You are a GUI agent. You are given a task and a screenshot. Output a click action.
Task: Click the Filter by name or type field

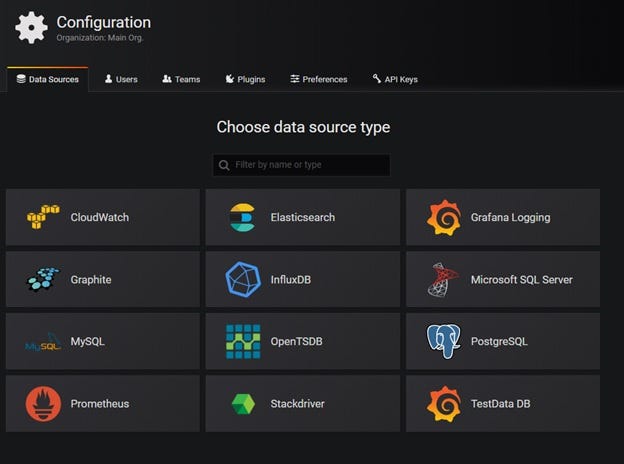[302, 165]
